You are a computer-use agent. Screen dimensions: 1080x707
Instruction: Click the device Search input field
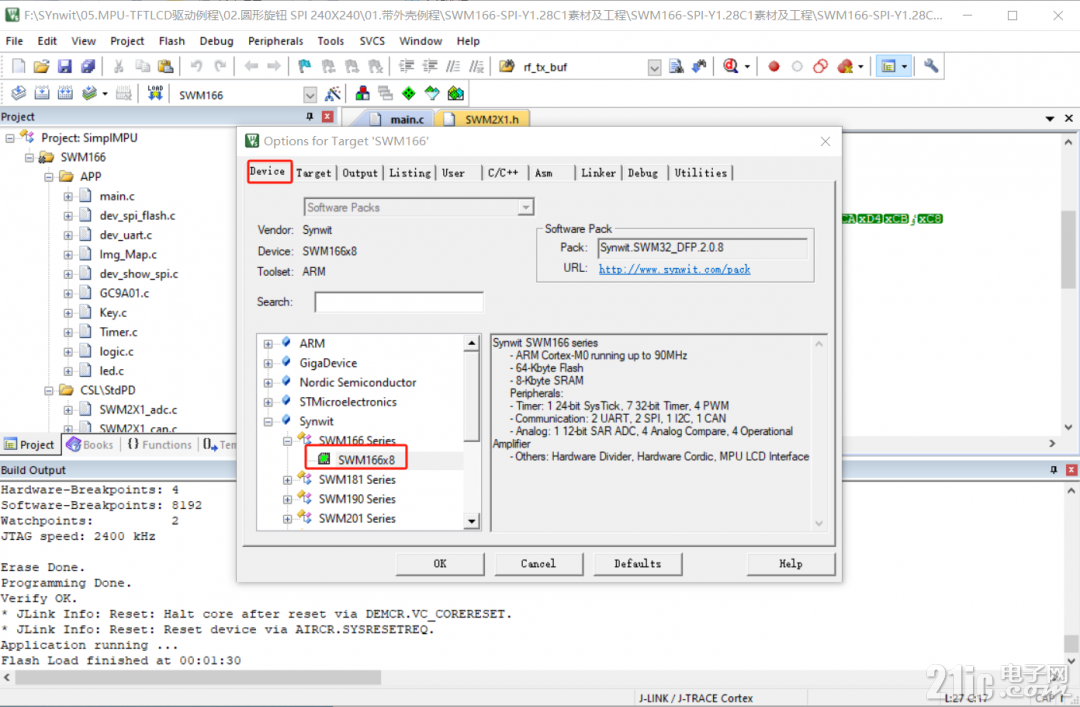[399, 302]
